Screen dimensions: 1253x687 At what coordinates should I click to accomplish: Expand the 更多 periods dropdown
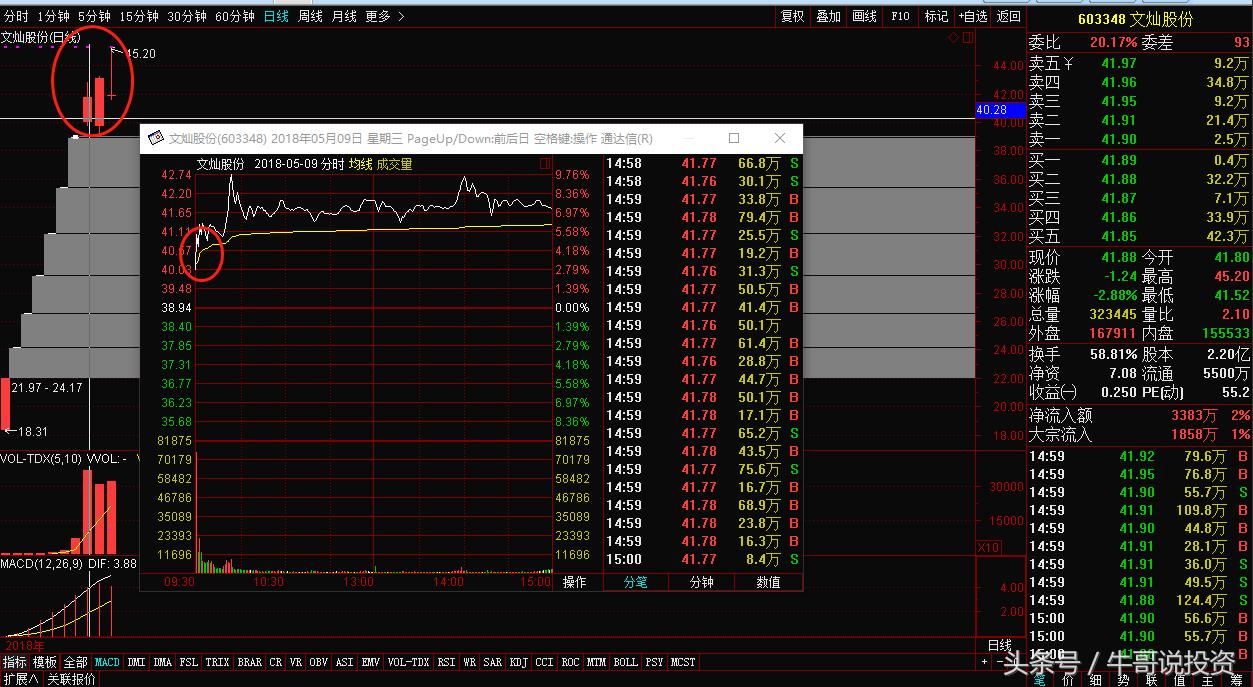coord(384,16)
